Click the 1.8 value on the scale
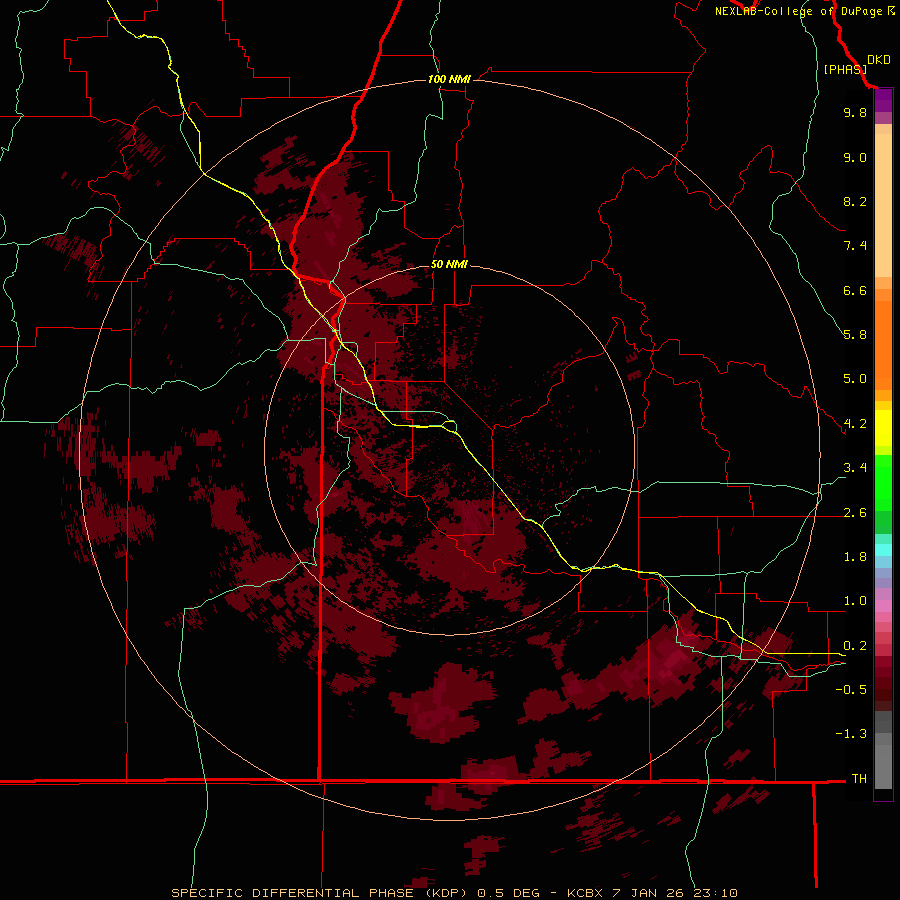This screenshot has width=900, height=900. pyautogui.click(x=855, y=557)
